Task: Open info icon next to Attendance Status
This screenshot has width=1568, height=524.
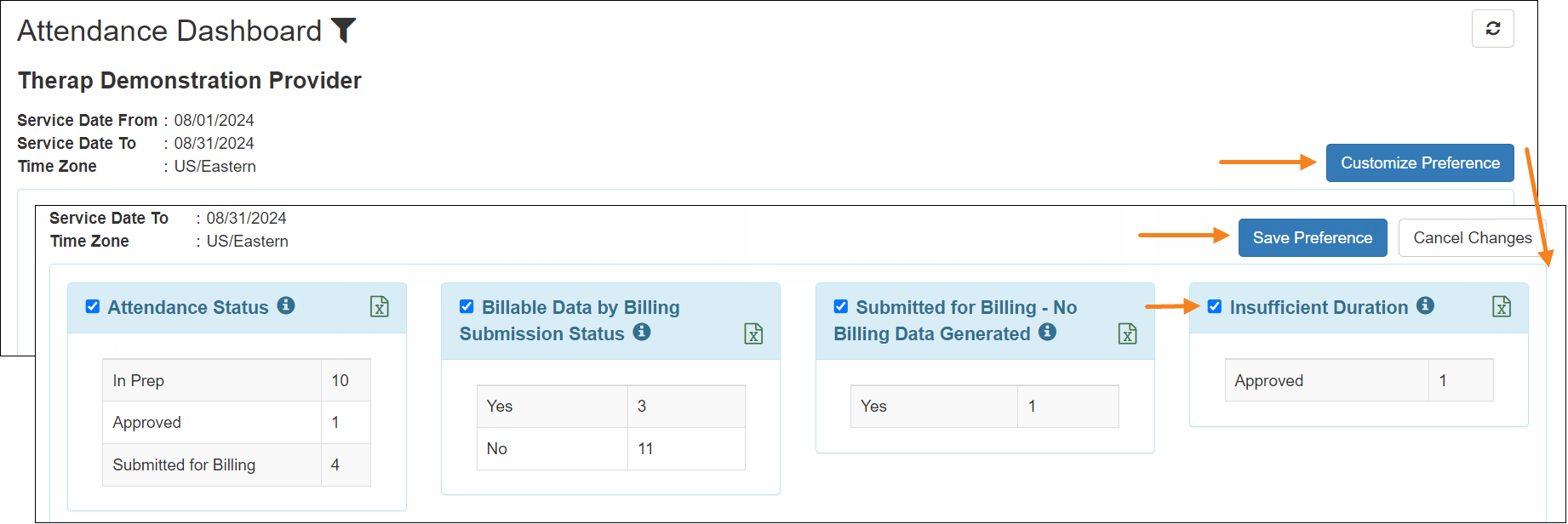Action: click(x=286, y=305)
